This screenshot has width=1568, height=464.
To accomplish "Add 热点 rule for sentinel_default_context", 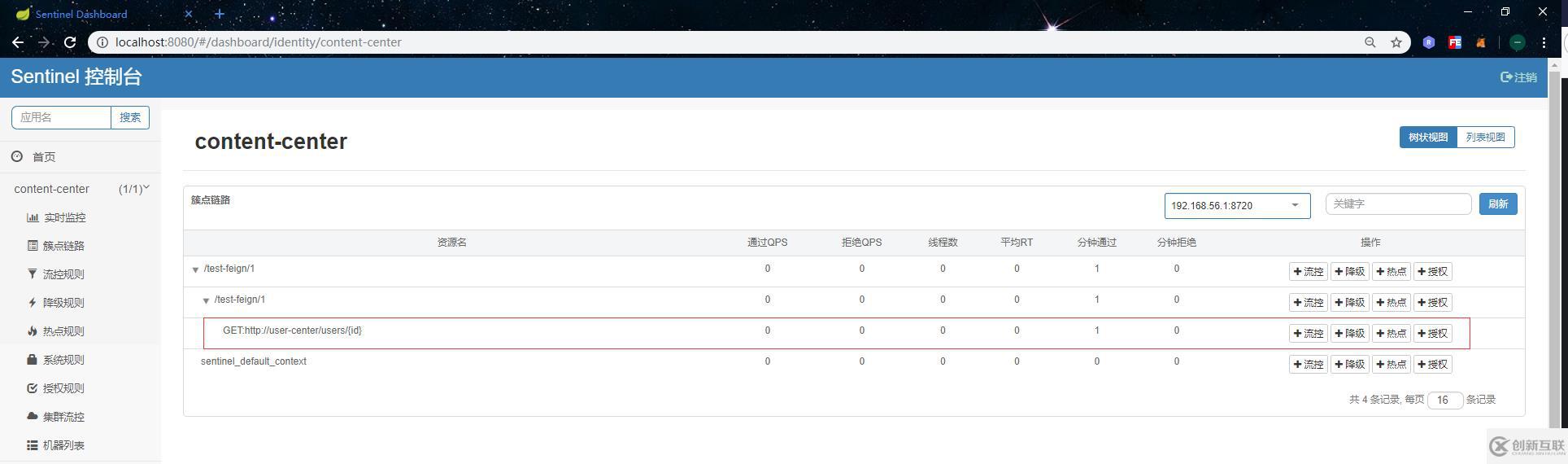I will coord(1392,365).
